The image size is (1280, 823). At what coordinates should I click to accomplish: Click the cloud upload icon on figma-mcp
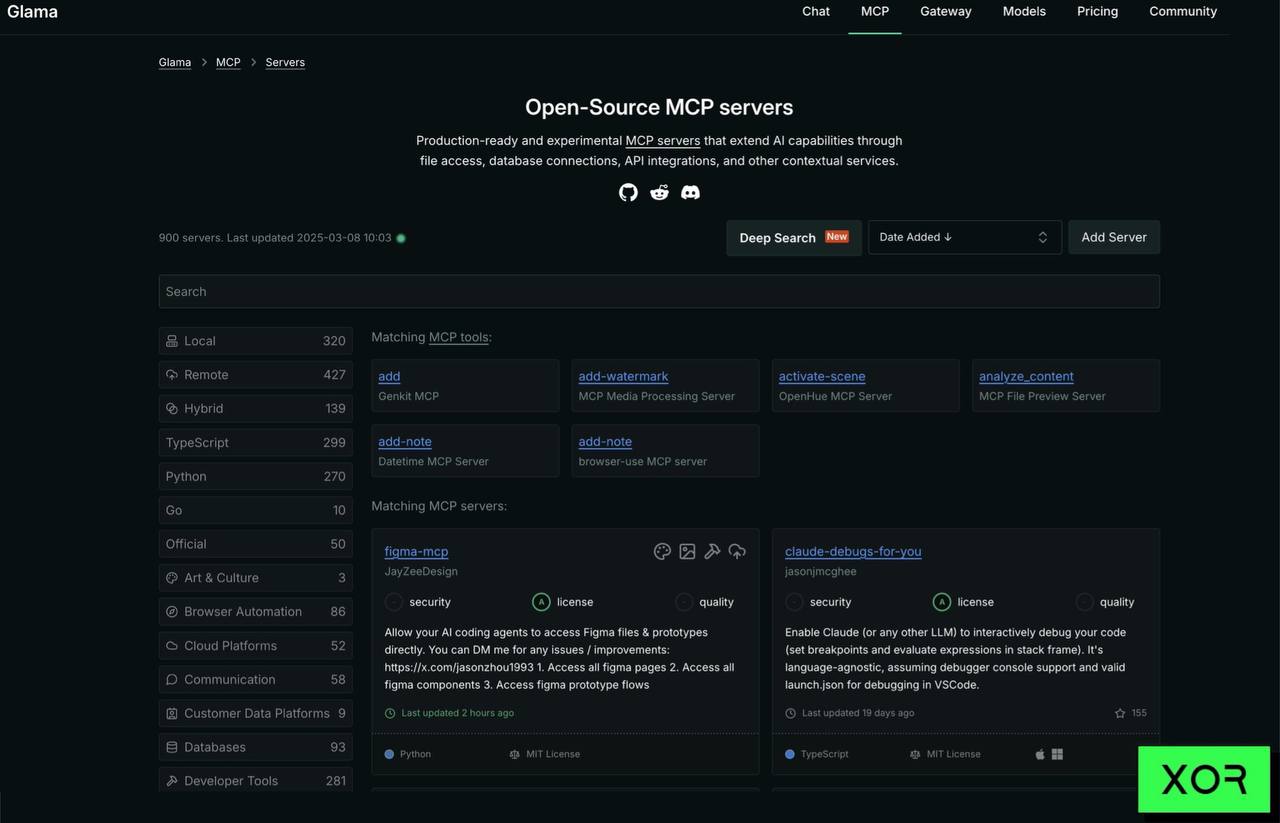[737, 552]
